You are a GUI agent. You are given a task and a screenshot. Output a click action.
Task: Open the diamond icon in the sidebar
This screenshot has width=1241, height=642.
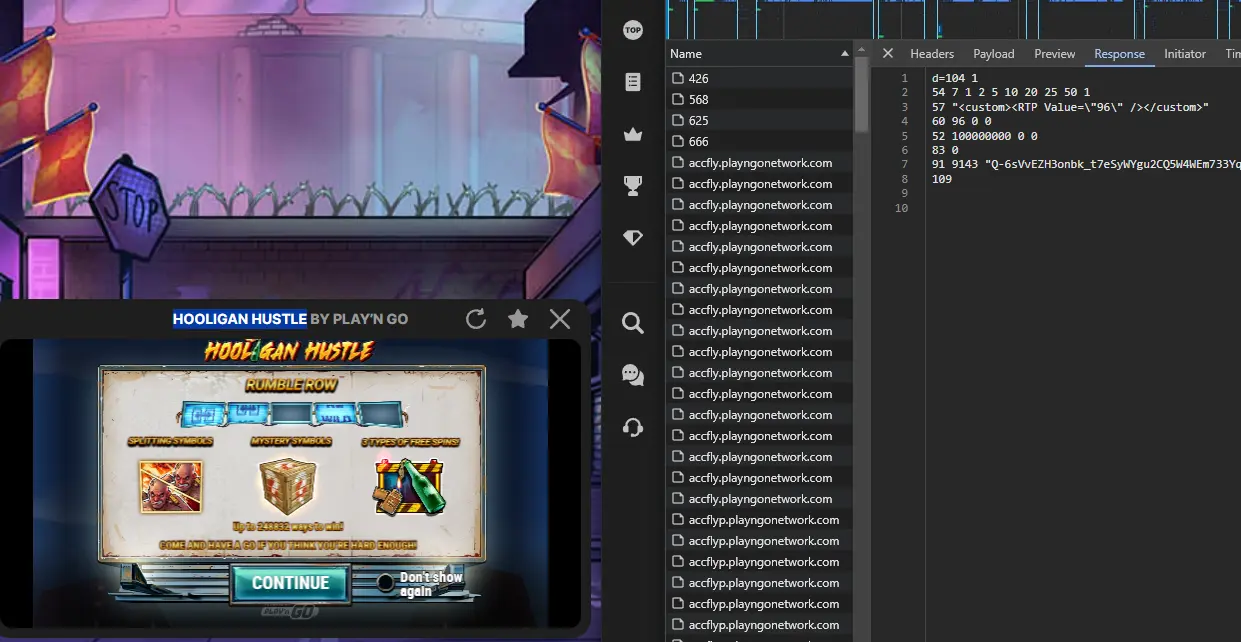(632, 237)
